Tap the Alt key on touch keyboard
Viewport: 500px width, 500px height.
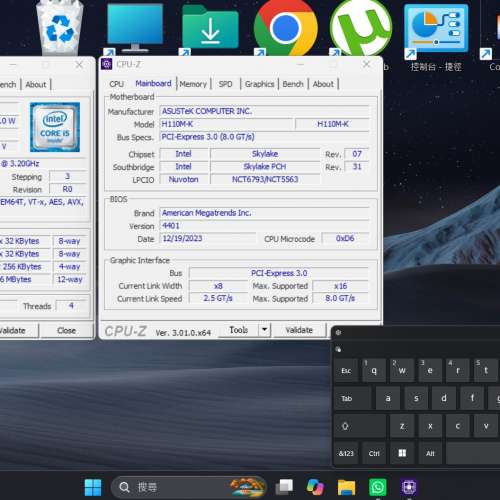pyautogui.click(x=430, y=453)
